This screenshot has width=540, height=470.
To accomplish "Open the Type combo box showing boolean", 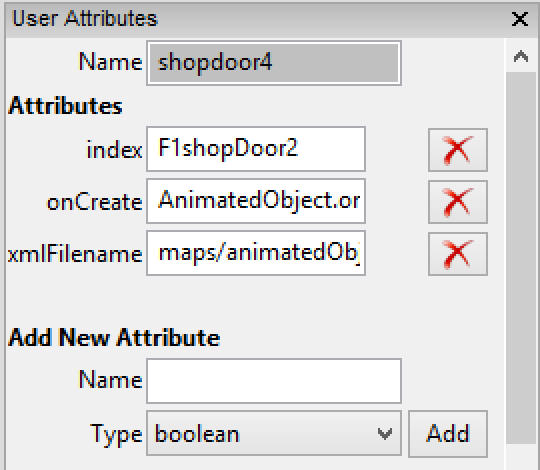I will pos(274,433).
